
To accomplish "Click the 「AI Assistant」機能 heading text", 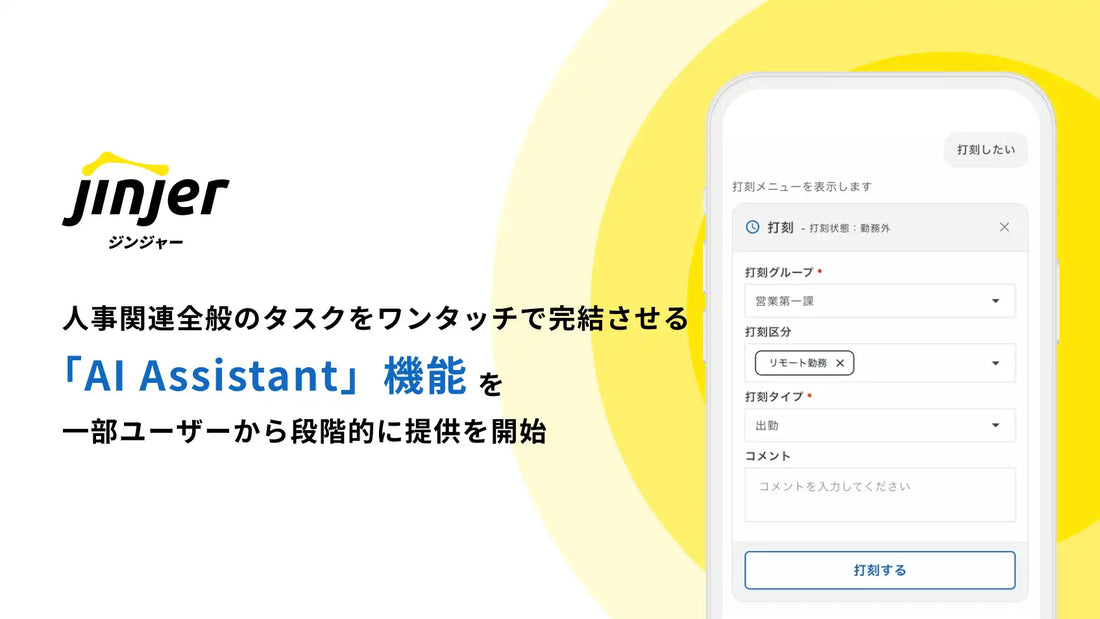I will [264, 375].
